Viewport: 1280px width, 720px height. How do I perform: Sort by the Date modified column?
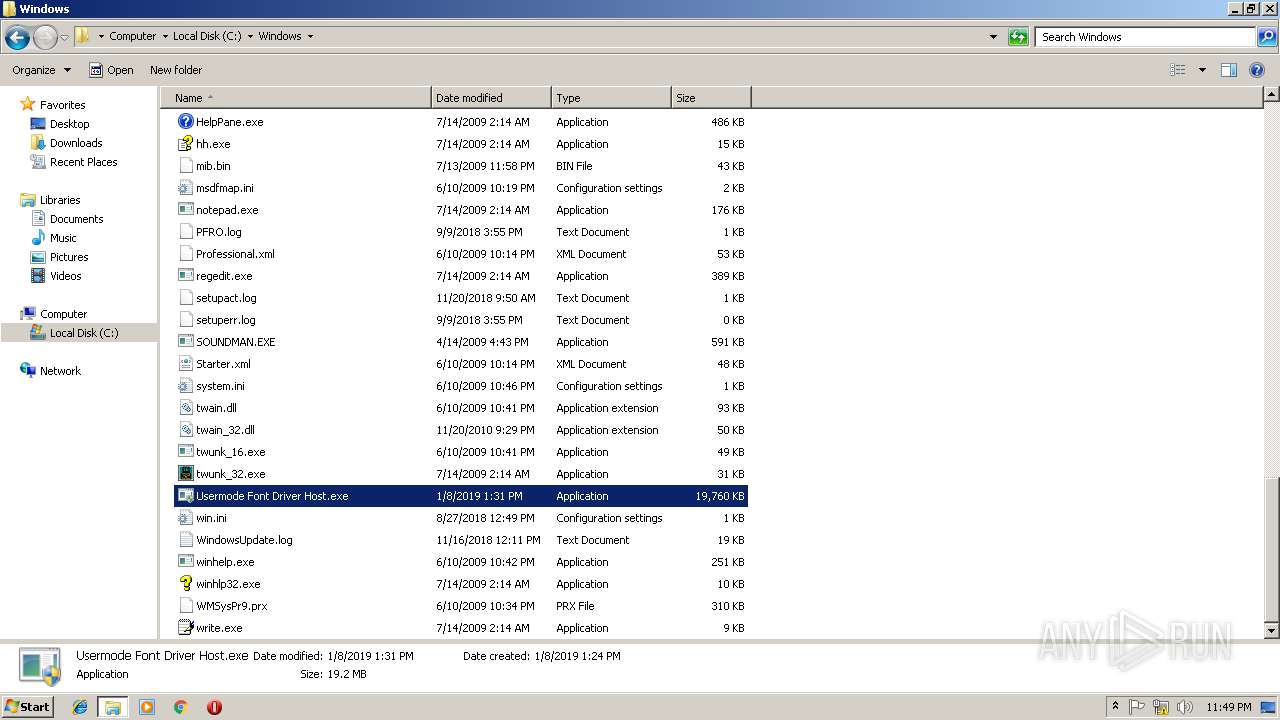[491, 98]
